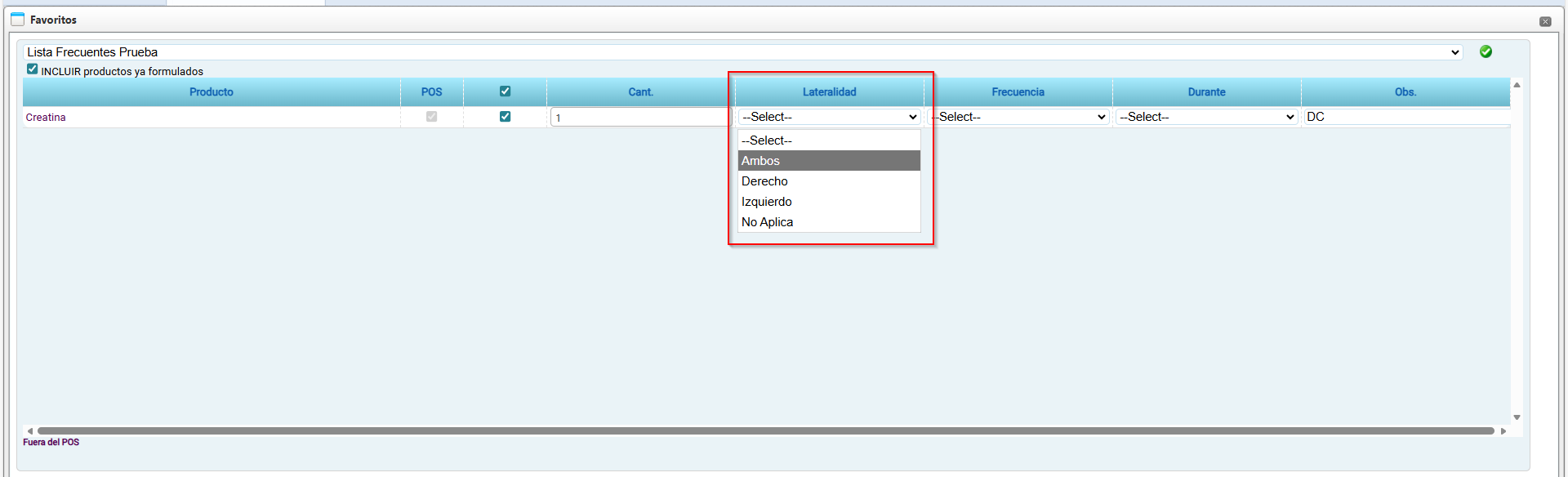Click the Cant. quantity input field
The width and height of the screenshot is (1568, 477).
click(640, 118)
